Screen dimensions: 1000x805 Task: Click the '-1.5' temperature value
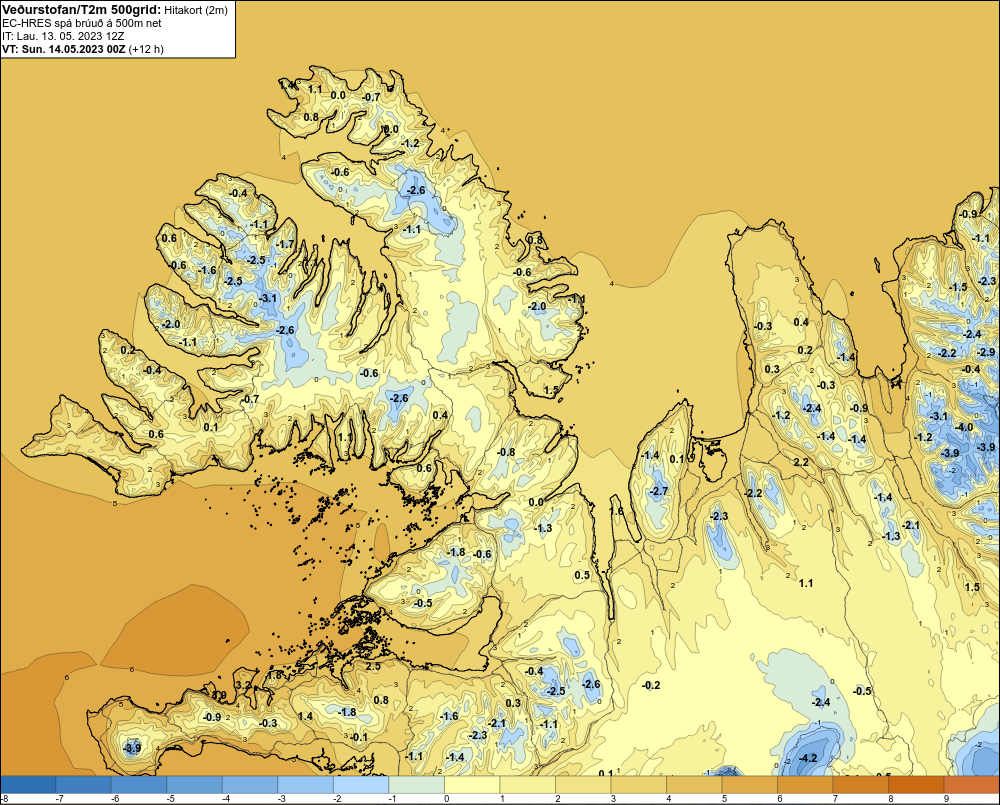[958, 287]
